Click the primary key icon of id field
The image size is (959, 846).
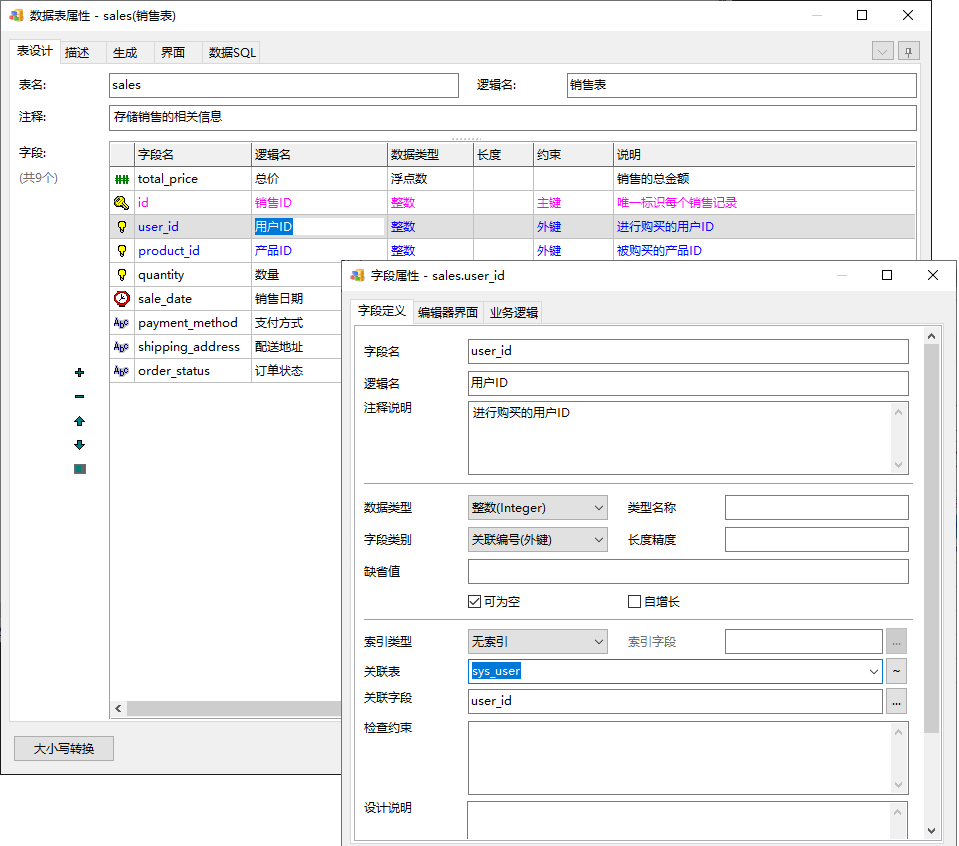pyautogui.click(x=121, y=203)
